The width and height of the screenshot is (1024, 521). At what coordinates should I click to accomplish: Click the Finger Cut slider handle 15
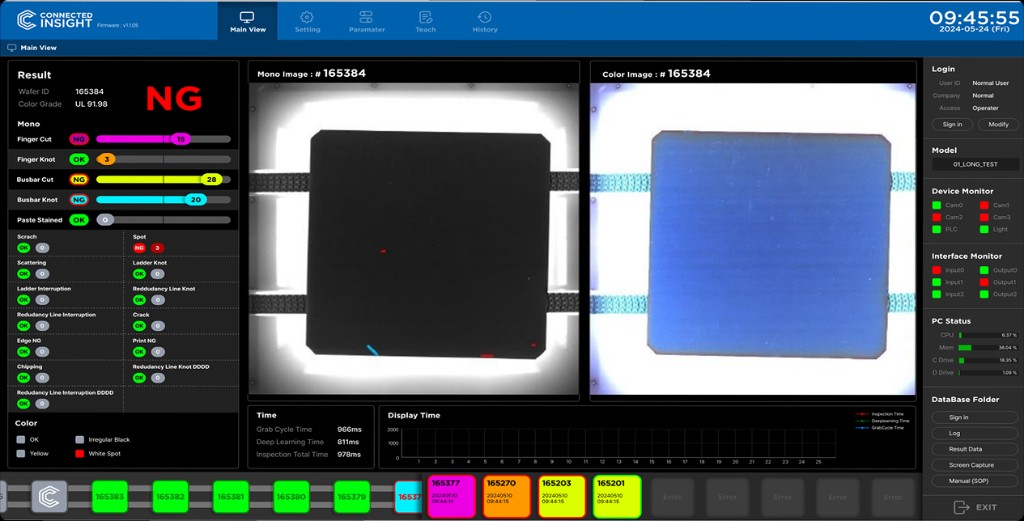(181, 139)
